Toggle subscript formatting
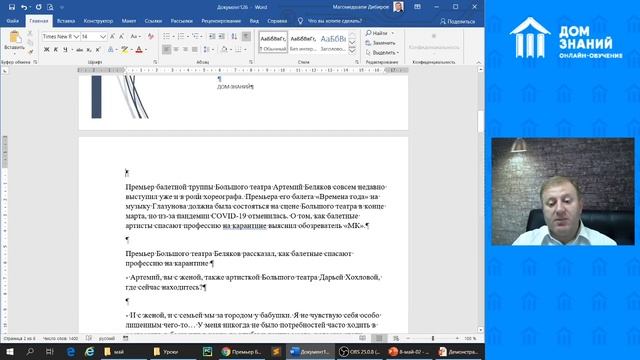Viewport: 640px width, 360px height. pyautogui.click(x=89, y=49)
